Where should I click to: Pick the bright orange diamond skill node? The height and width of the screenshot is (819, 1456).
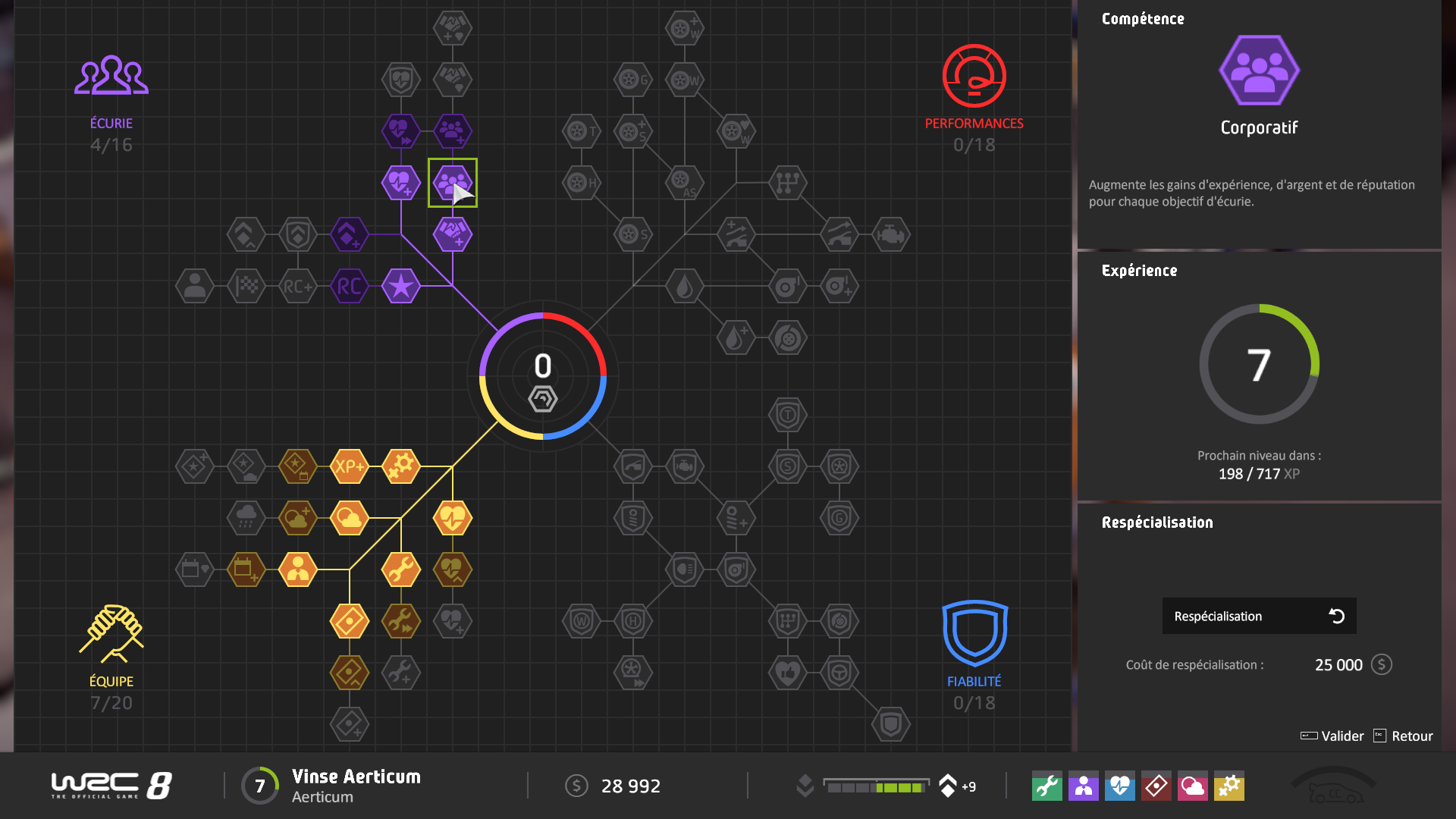coord(350,621)
